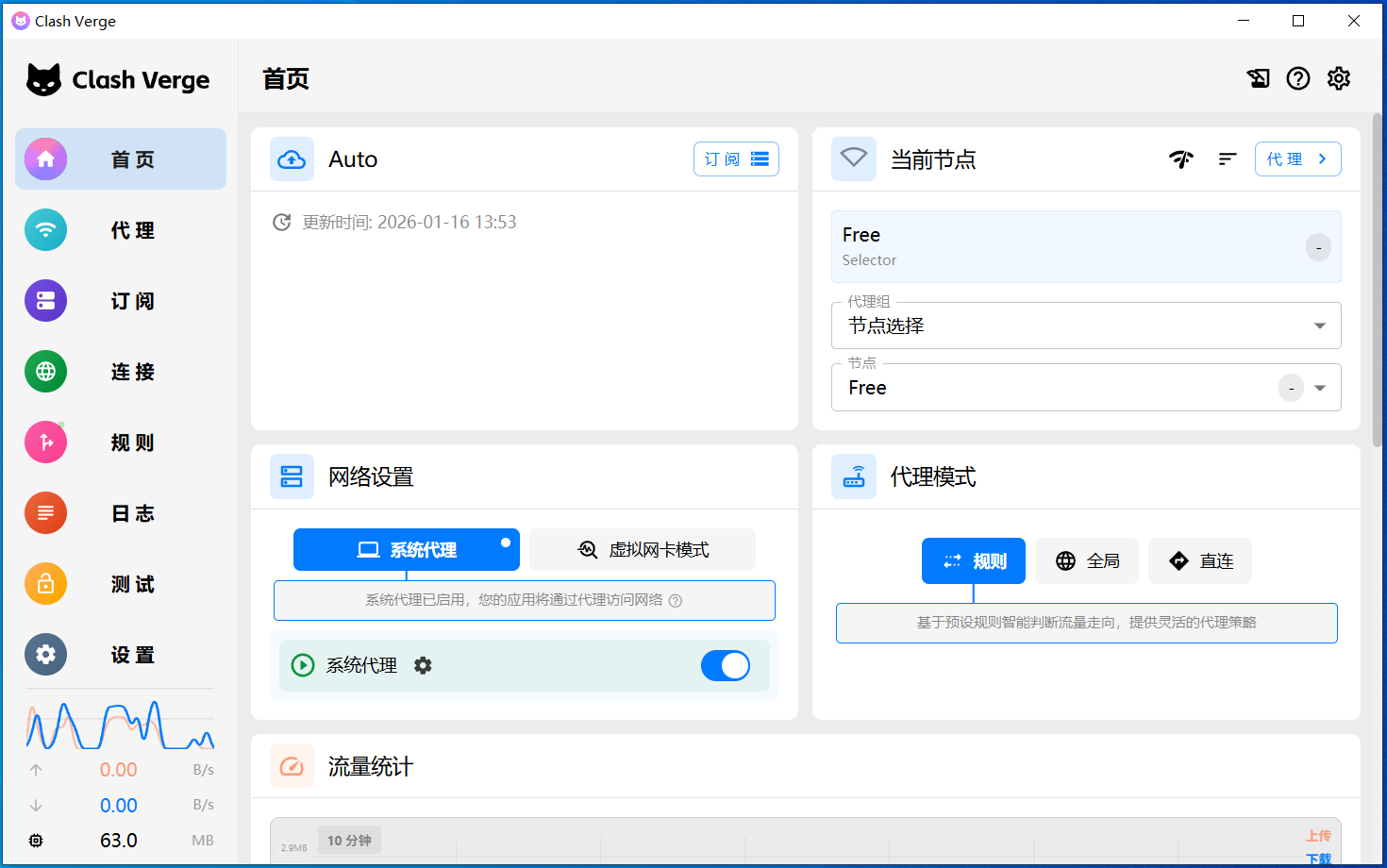Click the vertical scrollbar on right
Viewport: 1387px width, 868px height.
pyautogui.click(x=1379, y=283)
